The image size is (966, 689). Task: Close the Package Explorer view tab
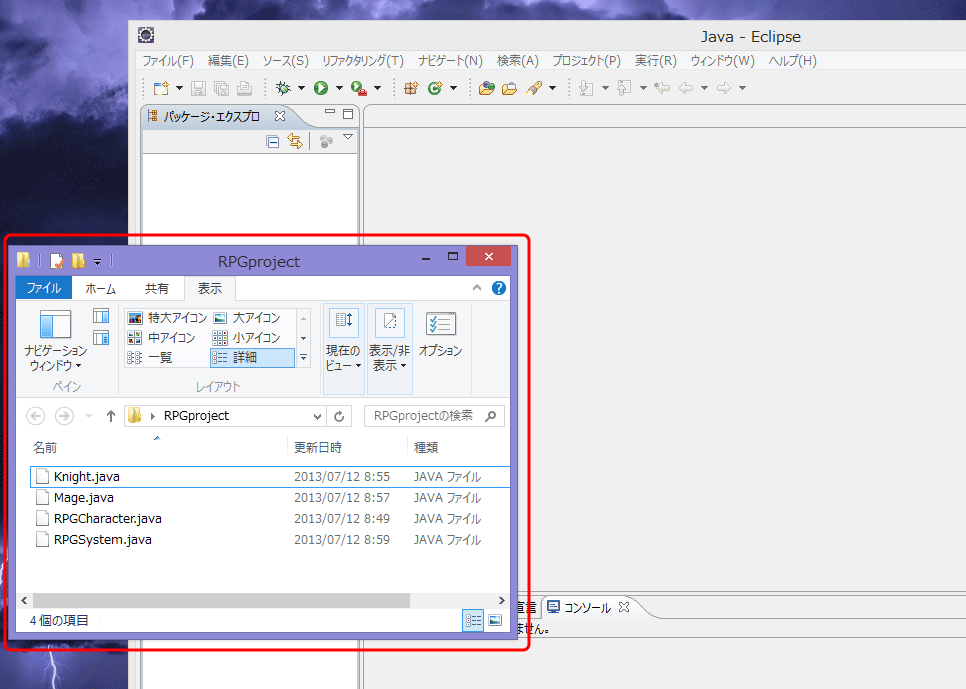coord(280,116)
